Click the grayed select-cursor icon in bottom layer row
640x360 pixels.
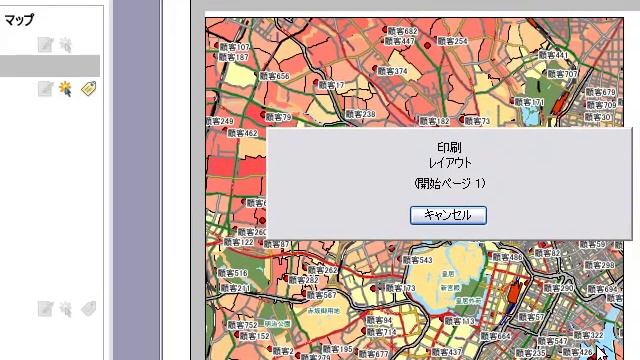click(x=66, y=309)
